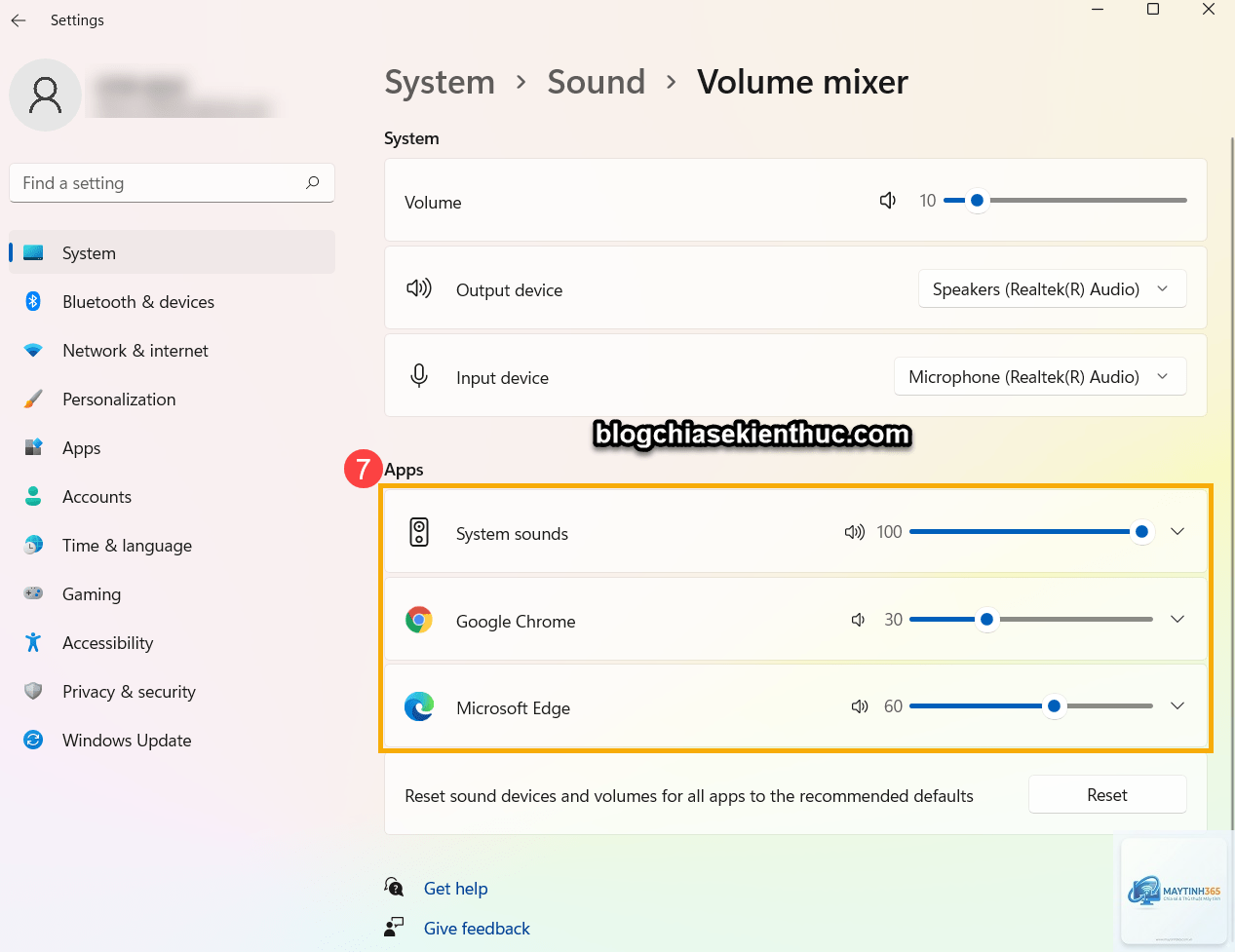This screenshot has height=952, width=1235.
Task: Expand the System sounds row chevron
Action: tap(1177, 532)
